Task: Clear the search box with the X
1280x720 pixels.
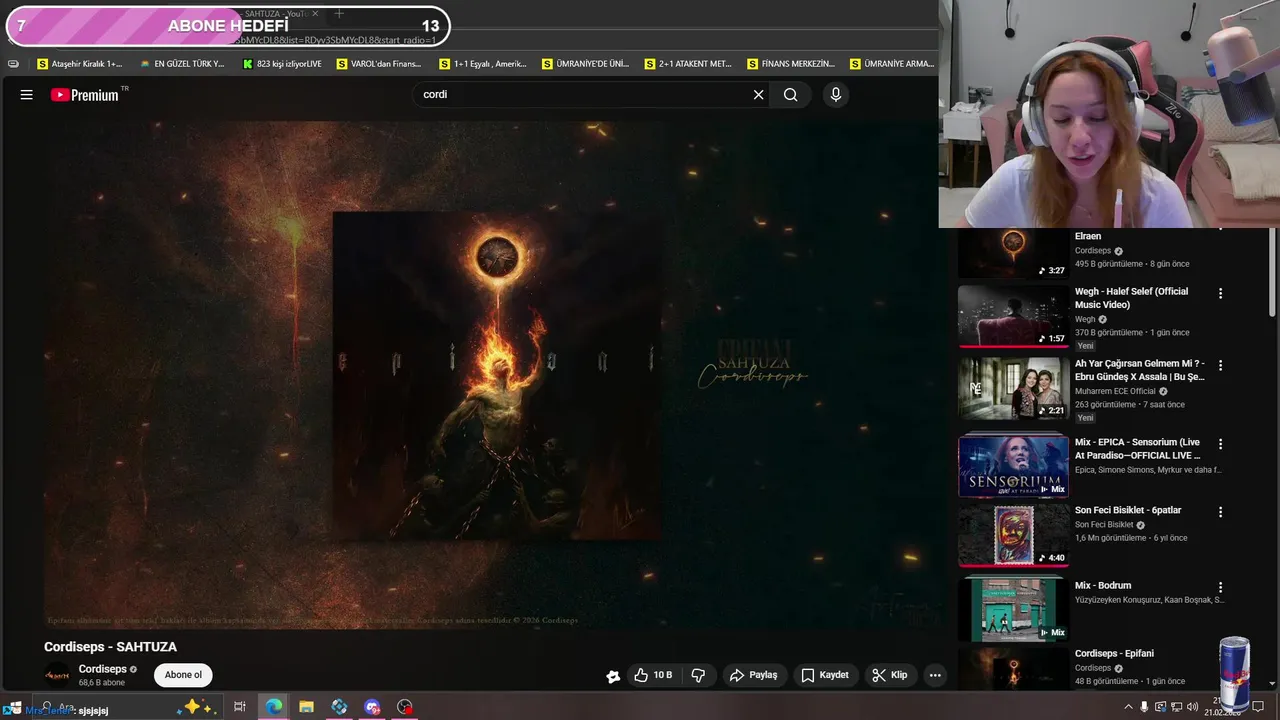Action: (758, 95)
